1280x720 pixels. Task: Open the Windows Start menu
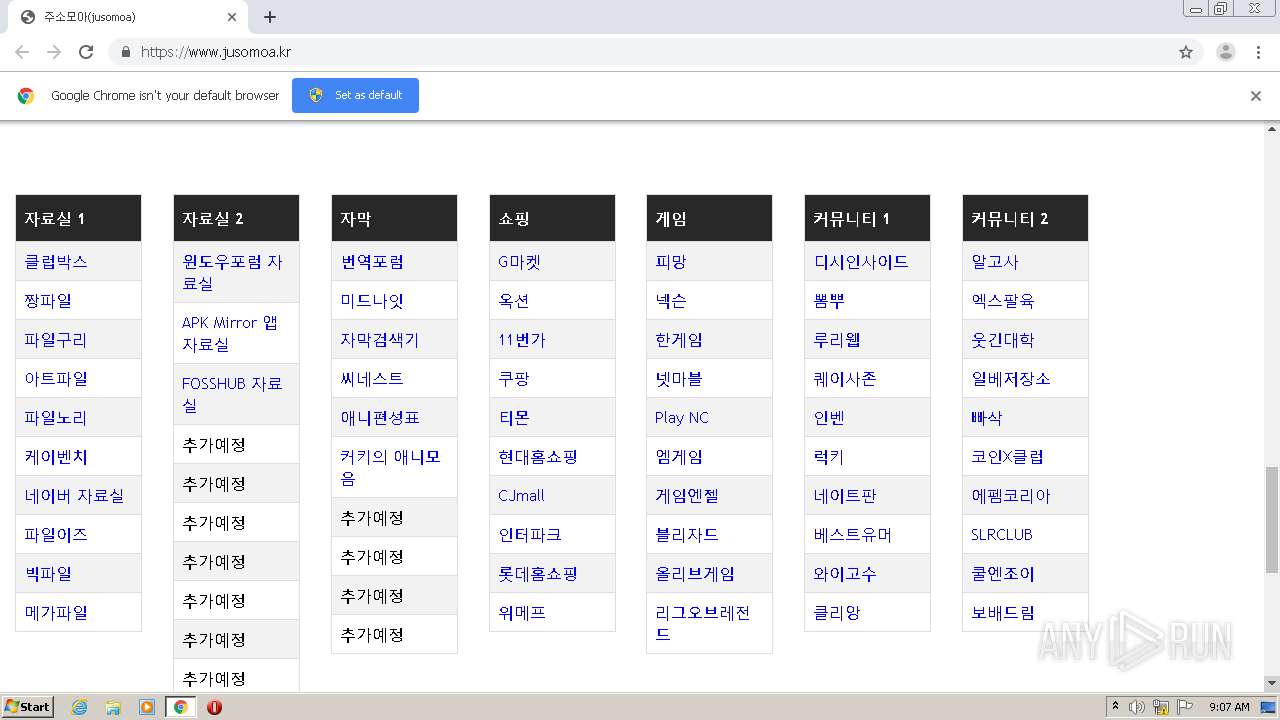28,706
